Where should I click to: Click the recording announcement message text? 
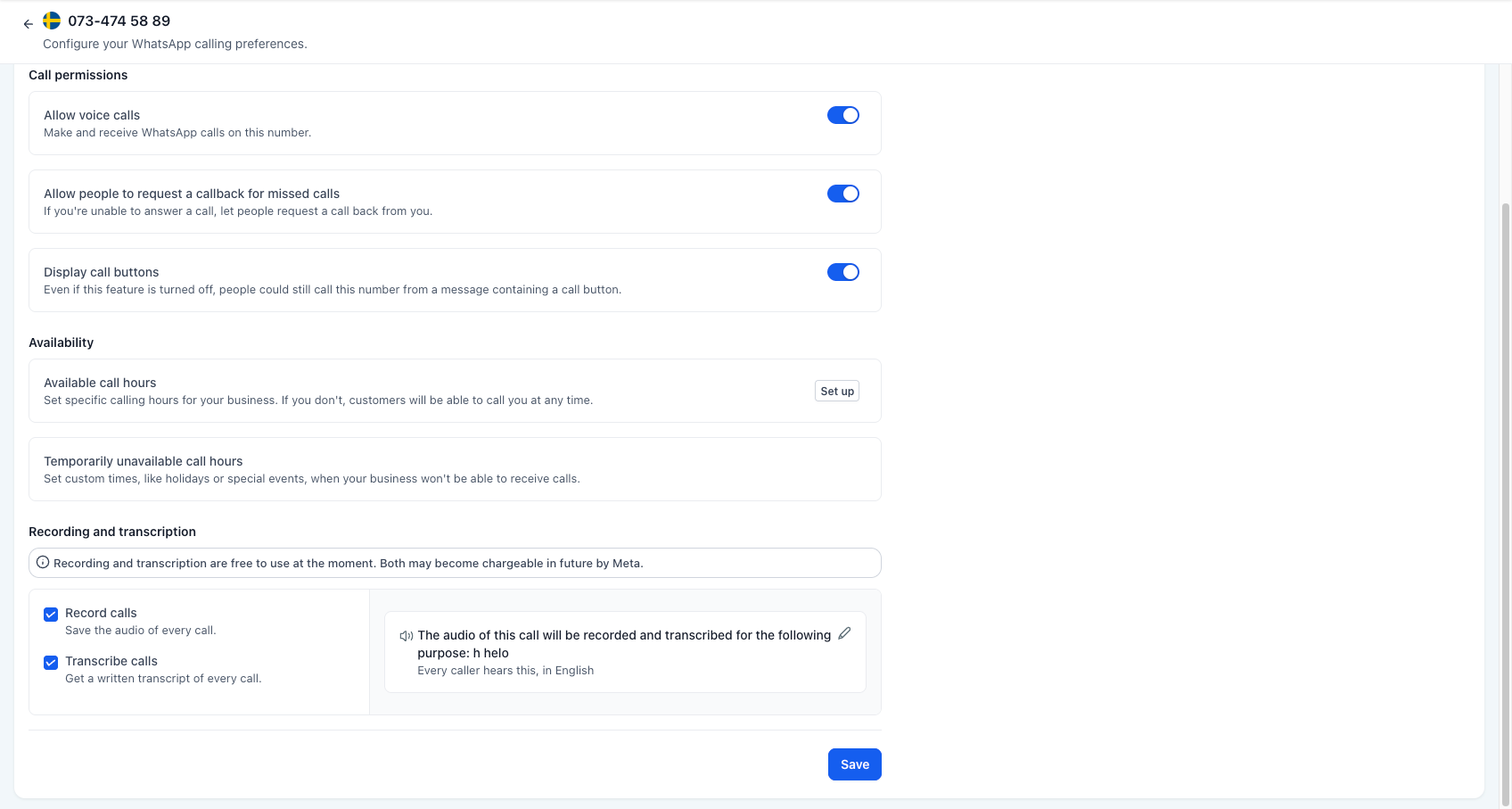point(624,644)
